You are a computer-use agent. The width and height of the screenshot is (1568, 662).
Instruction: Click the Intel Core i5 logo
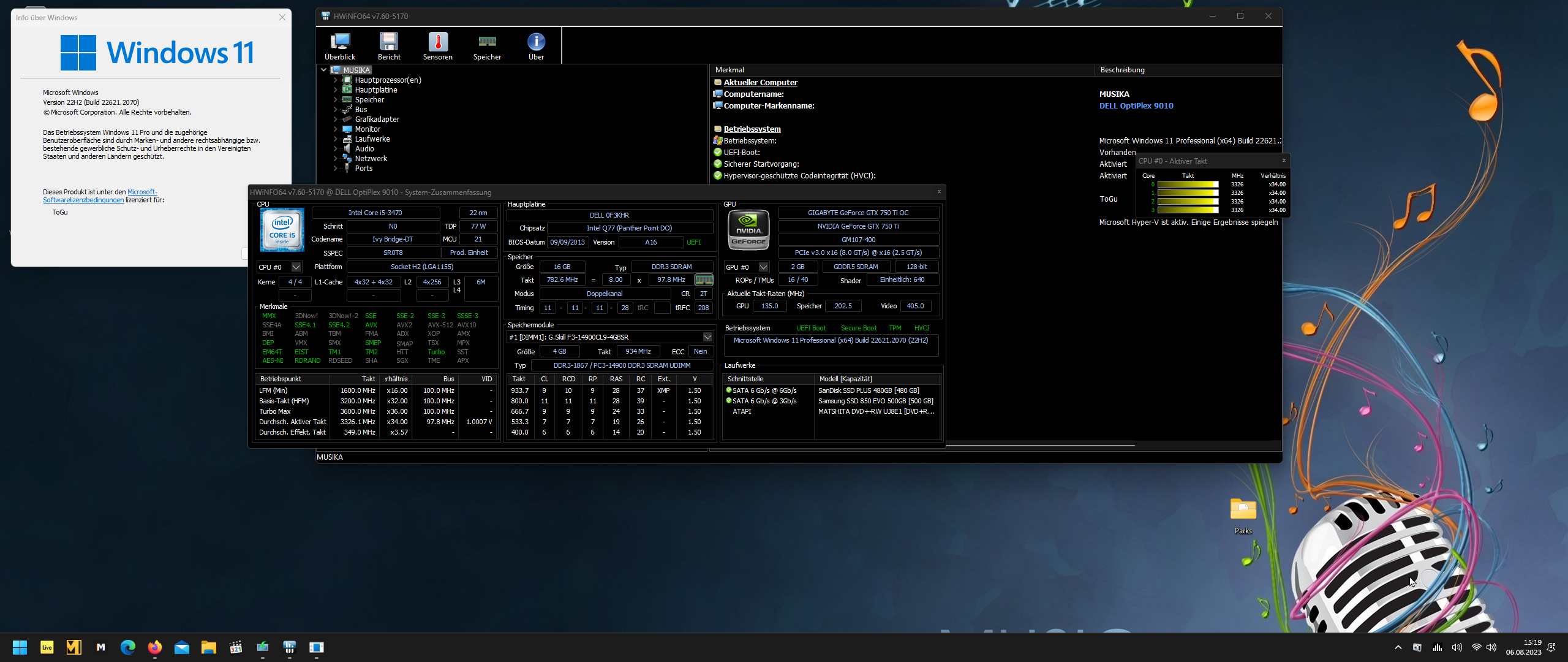(282, 230)
